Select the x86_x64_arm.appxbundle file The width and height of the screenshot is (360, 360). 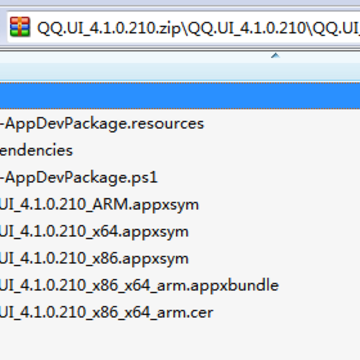(x=139, y=286)
